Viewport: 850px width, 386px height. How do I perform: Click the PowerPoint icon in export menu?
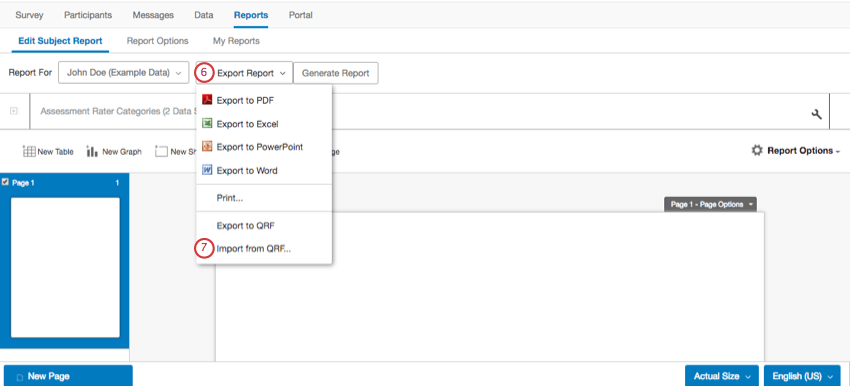click(207, 146)
